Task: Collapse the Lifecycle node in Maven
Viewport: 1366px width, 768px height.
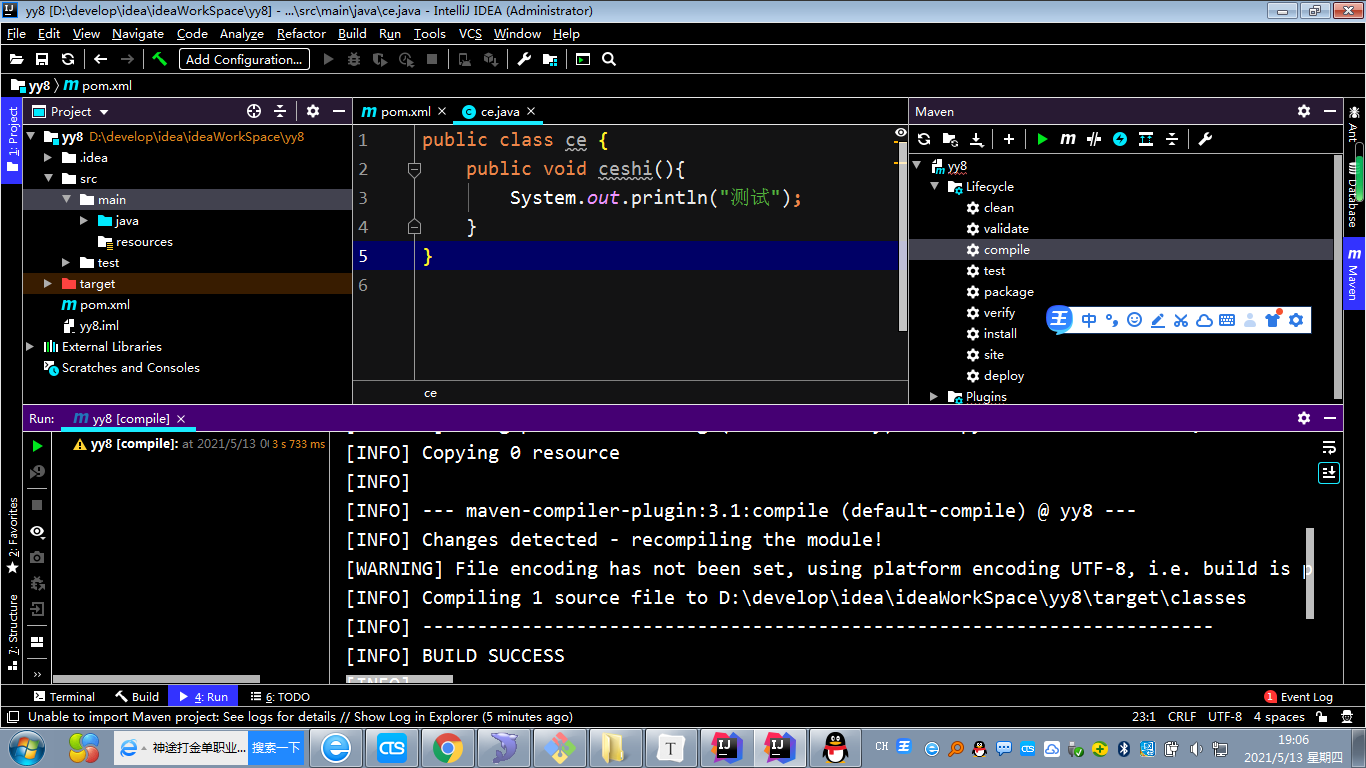Action: tap(935, 187)
